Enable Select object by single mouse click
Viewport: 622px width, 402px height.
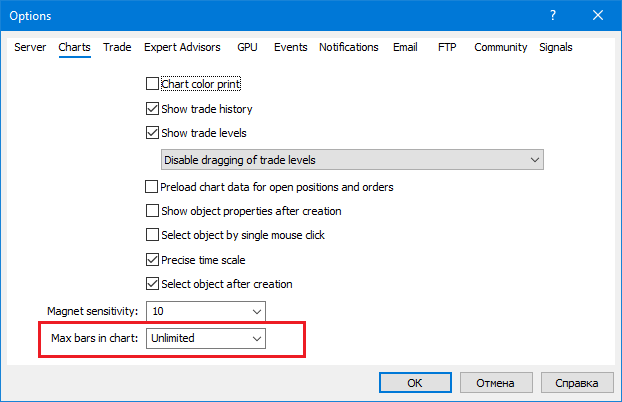pyautogui.click(x=153, y=235)
